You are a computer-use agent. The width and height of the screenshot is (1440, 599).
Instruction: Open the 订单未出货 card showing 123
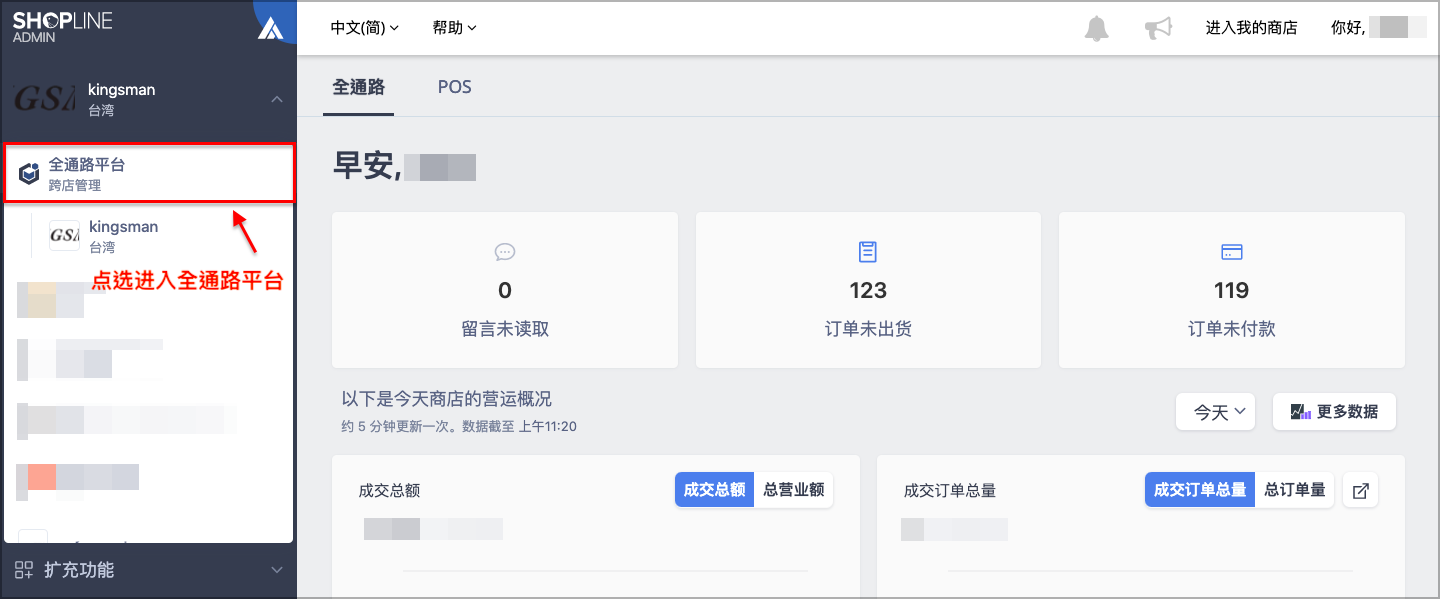click(x=868, y=290)
